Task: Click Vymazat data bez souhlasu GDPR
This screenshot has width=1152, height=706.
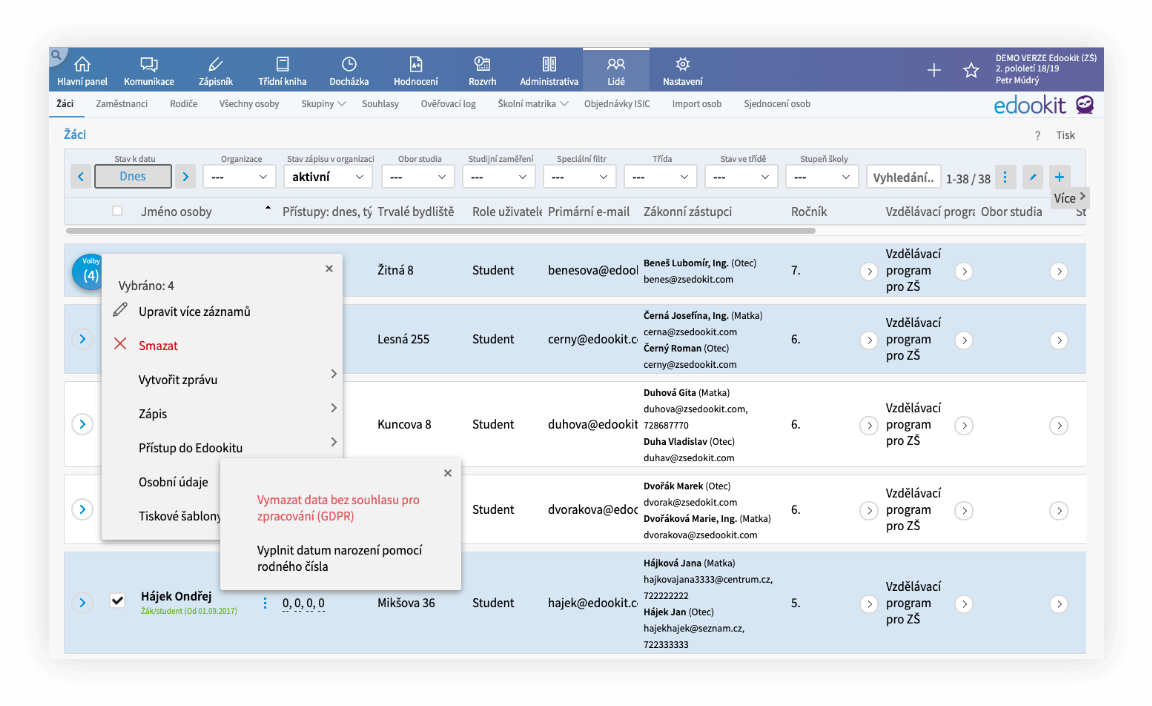Action: [x=338, y=508]
